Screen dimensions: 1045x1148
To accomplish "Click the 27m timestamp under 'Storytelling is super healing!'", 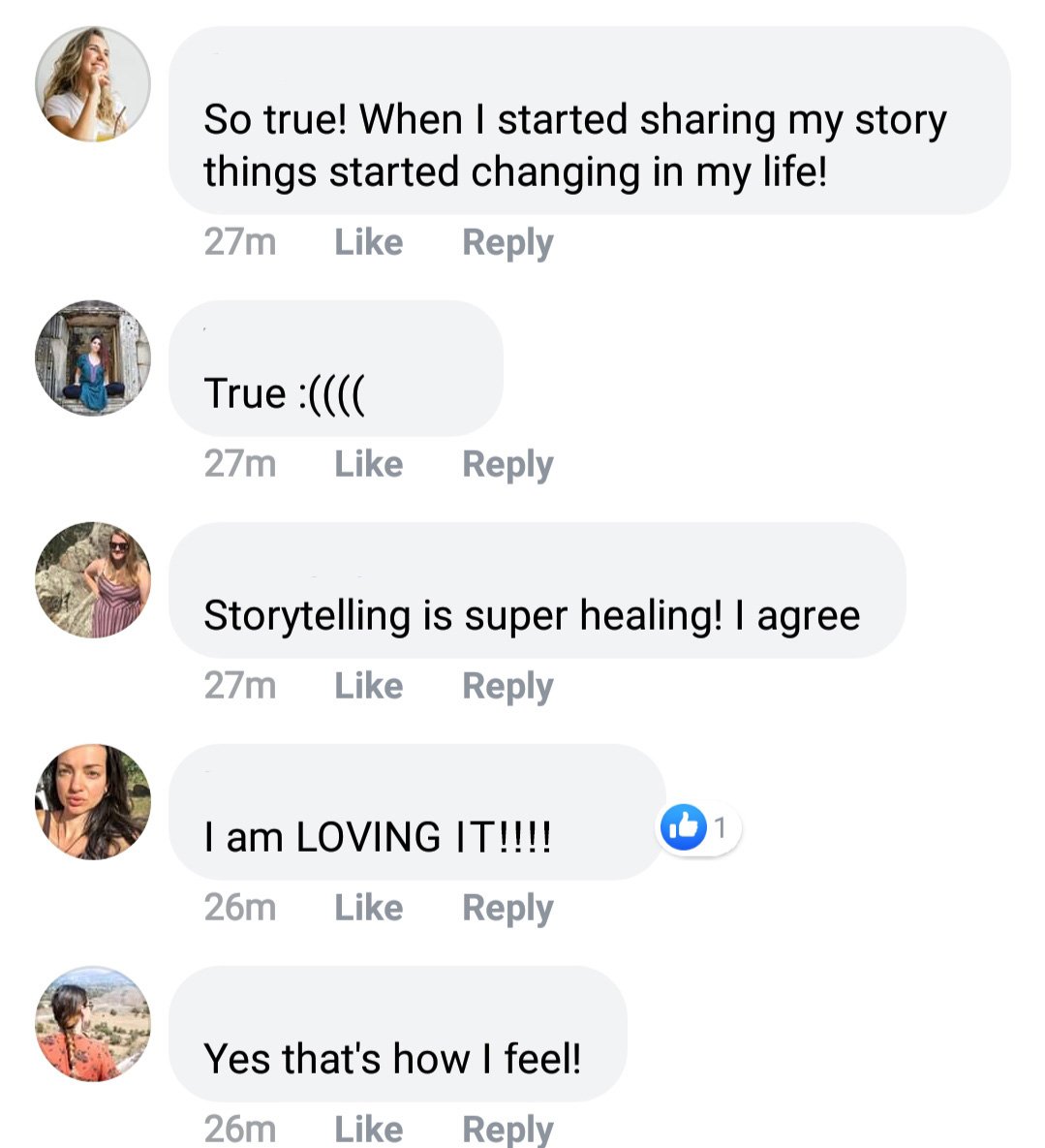I will (240, 686).
